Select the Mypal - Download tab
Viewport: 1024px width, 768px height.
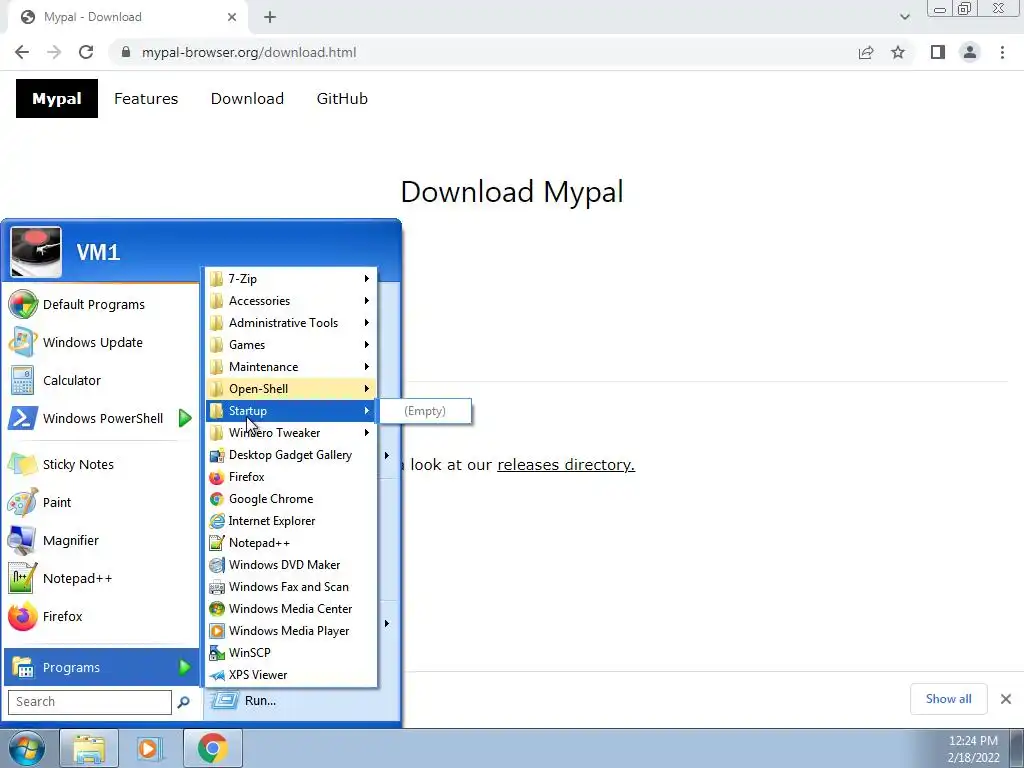(x=127, y=17)
